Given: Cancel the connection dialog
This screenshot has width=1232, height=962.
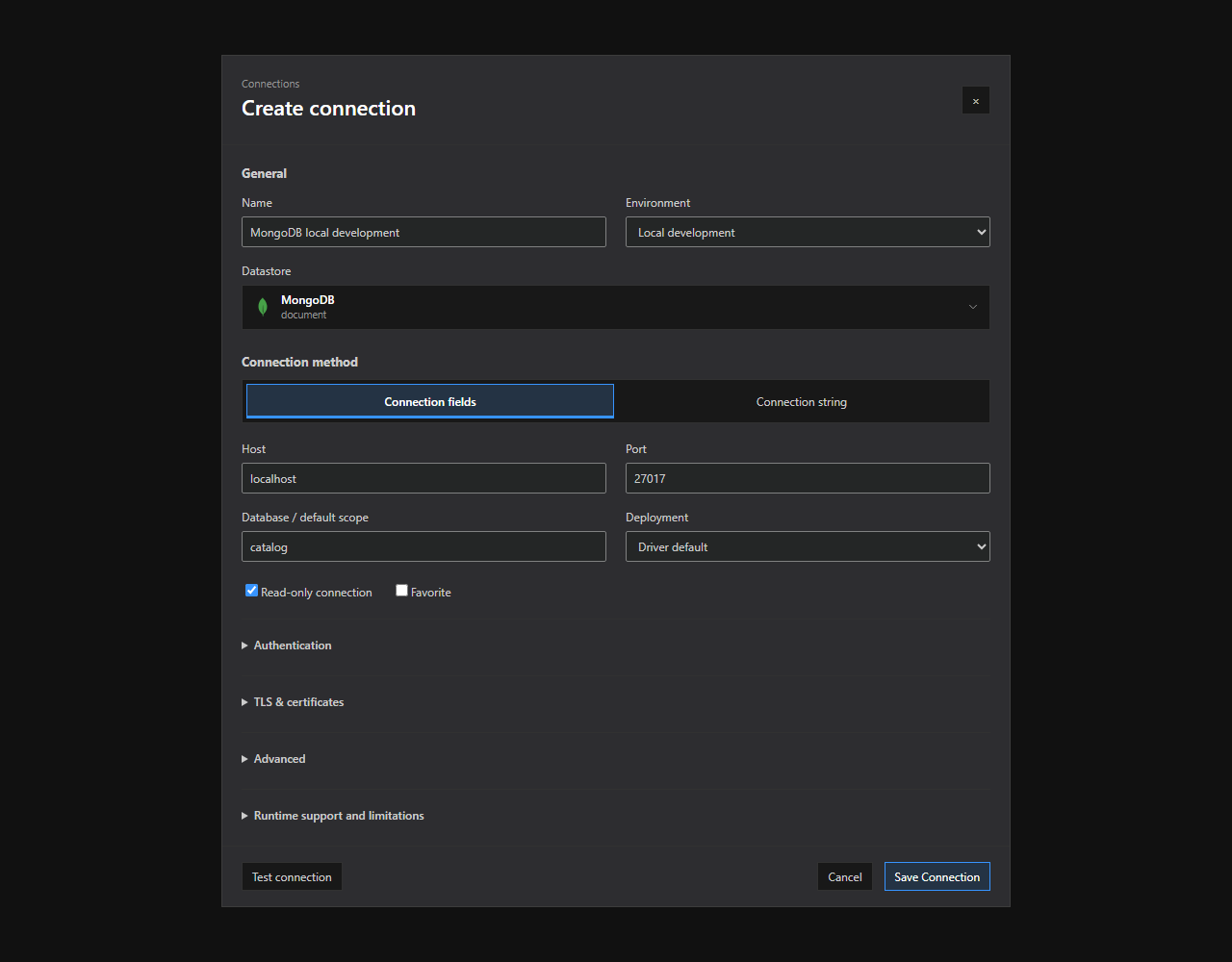Looking at the screenshot, I should click(x=845, y=876).
